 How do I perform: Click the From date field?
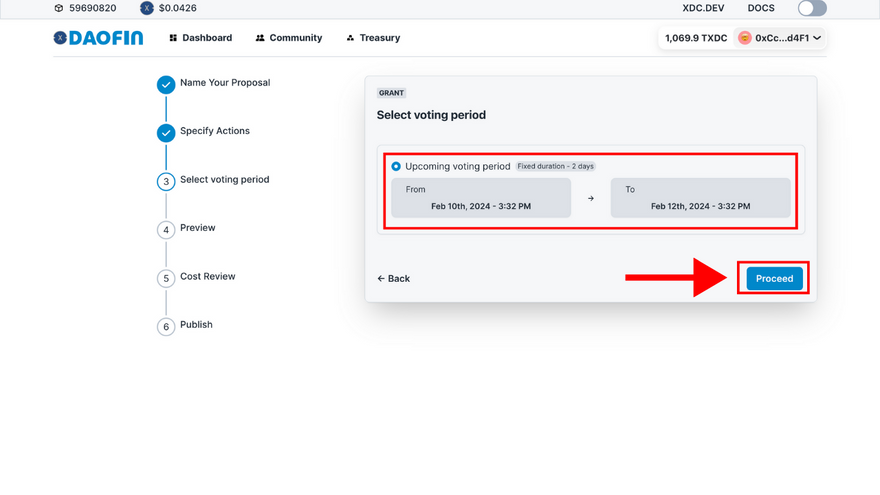tap(481, 198)
